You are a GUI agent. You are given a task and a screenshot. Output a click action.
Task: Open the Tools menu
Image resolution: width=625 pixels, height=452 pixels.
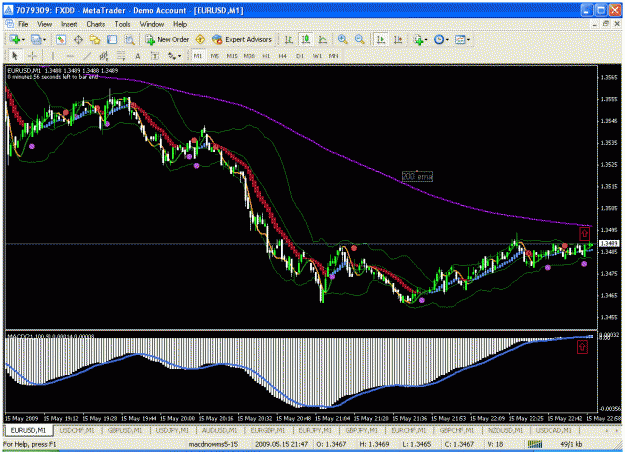122,24
